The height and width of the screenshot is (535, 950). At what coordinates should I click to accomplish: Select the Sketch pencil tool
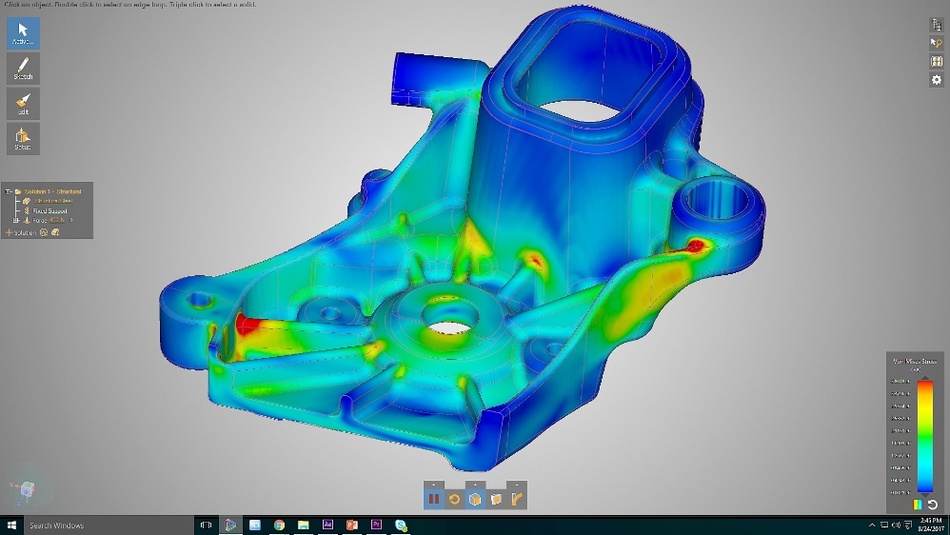tap(23, 68)
